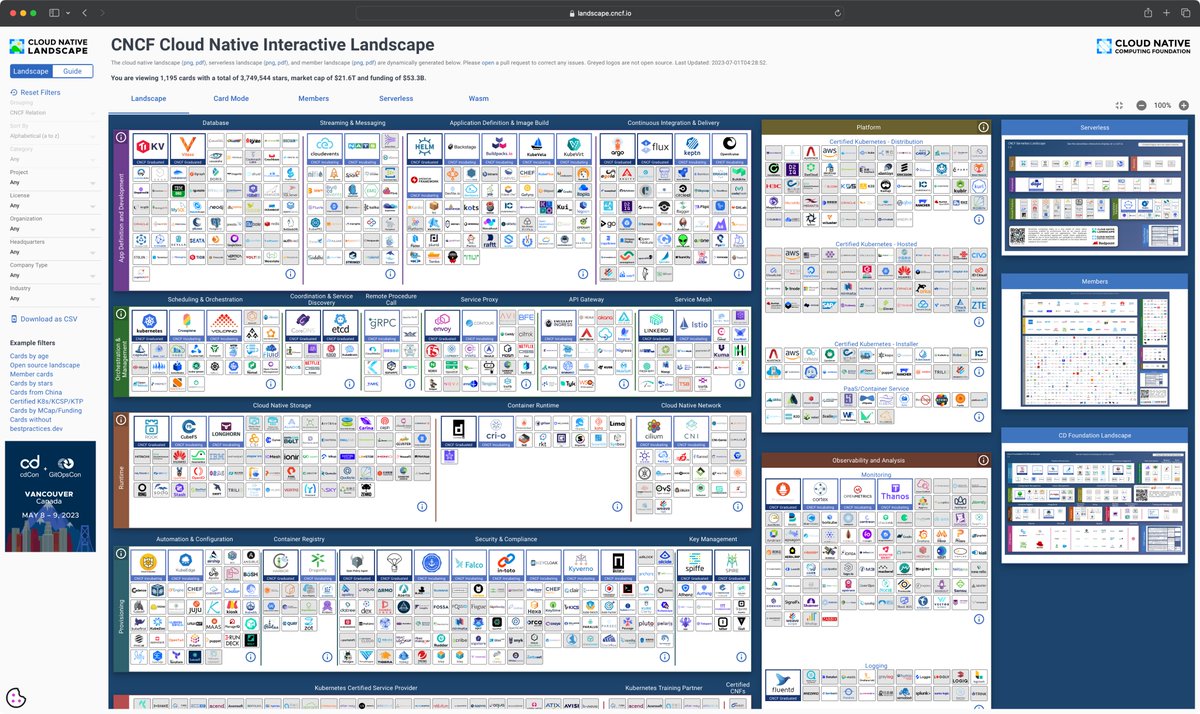Open the Grouping dropdown
The width and height of the screenshot is (1200, 714).
tap(53, 113)
